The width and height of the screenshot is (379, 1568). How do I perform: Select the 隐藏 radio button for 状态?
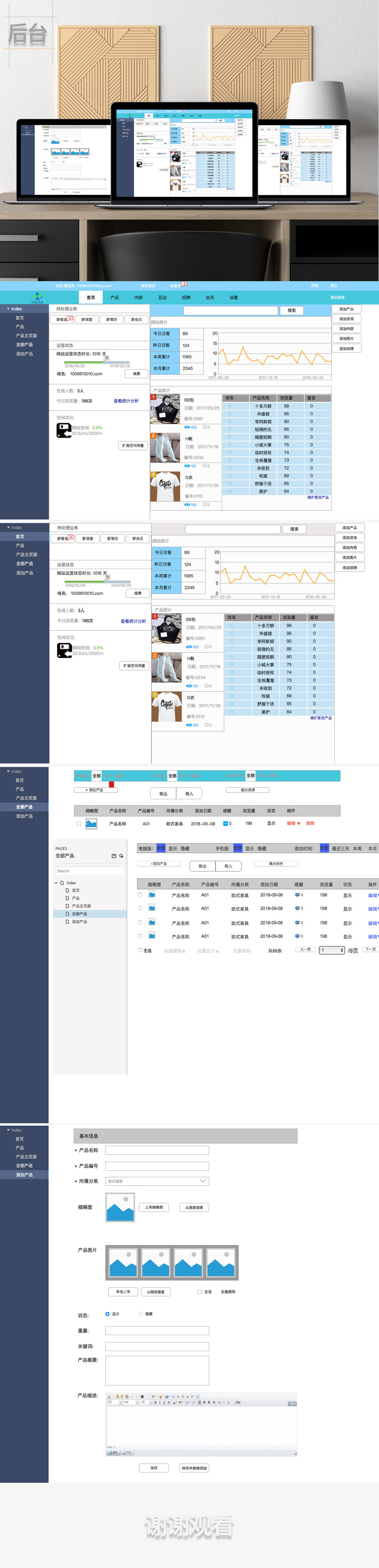140,1314
